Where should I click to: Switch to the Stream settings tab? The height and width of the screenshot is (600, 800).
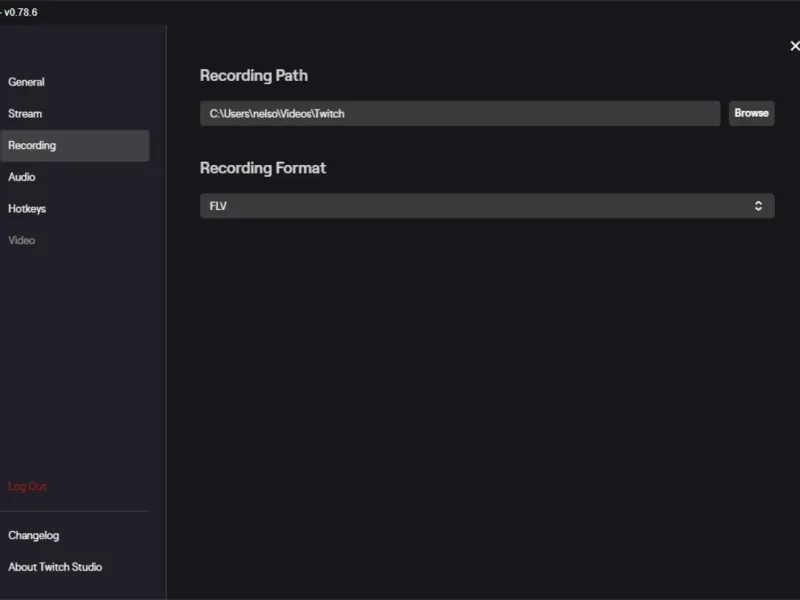(26, 114)
